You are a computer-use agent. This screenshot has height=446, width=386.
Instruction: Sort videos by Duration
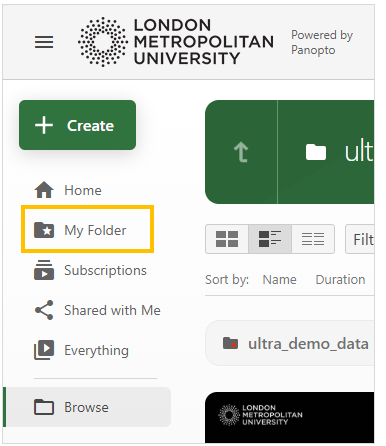coord(340,279)
